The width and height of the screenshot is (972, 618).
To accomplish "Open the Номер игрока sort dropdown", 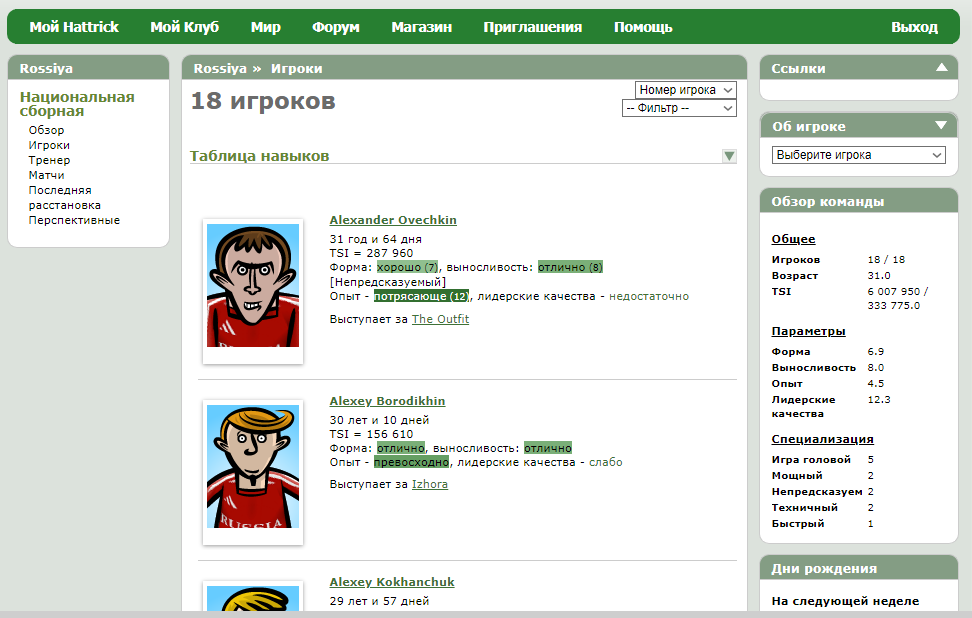I will (686, 90).
